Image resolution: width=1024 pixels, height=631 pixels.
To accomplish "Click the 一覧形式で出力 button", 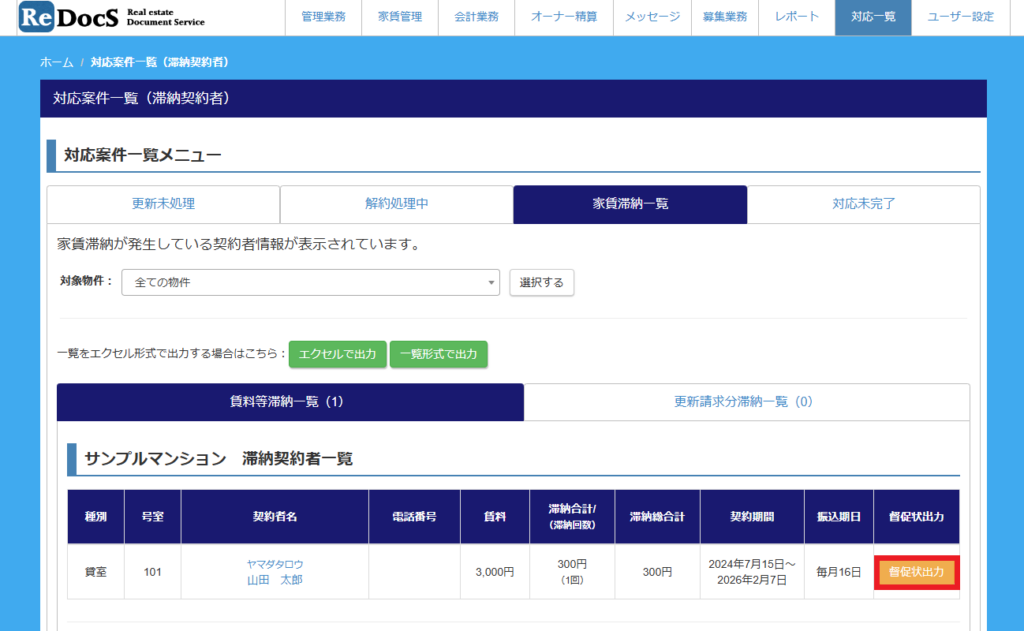I will 439,354.
